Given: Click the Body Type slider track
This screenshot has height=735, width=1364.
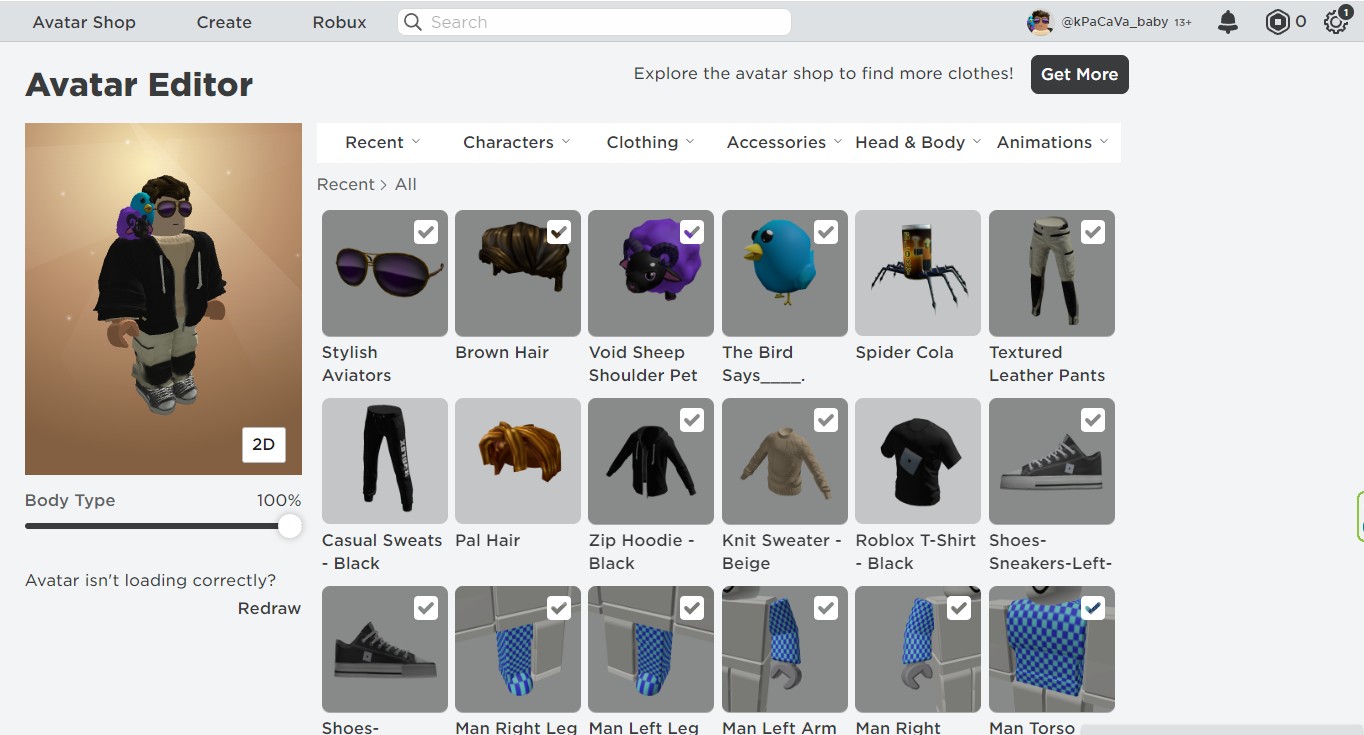Looking at the screenshot, I should (x=163, y=526).
